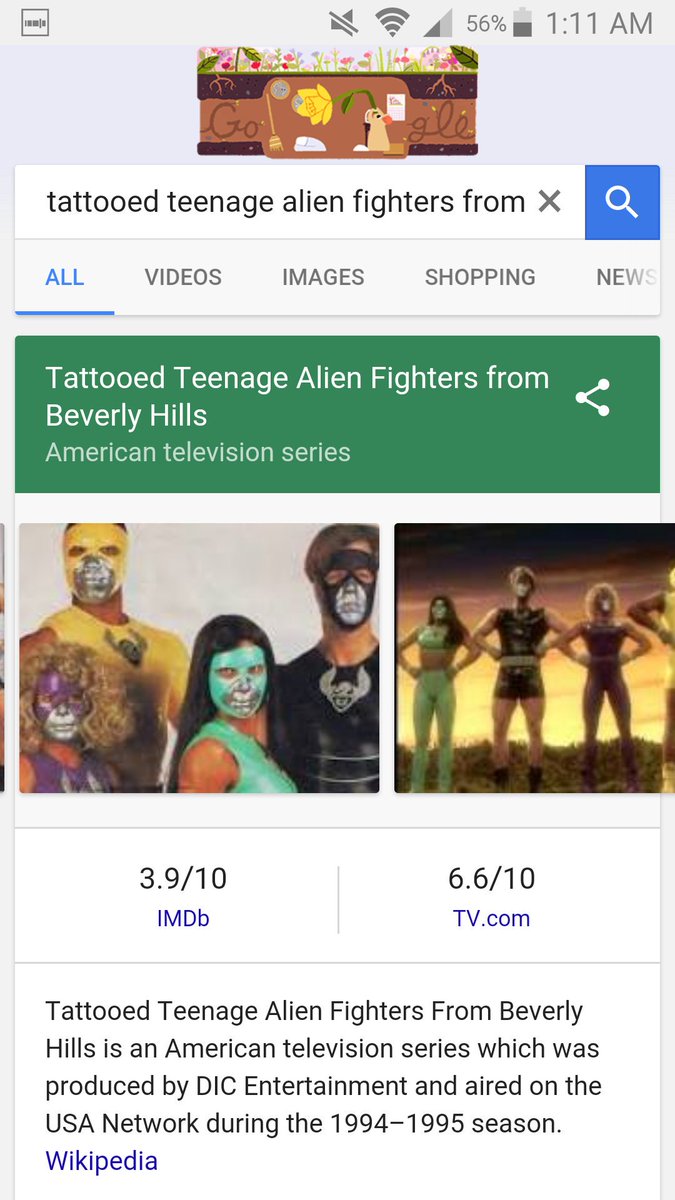Select the NEWS tab
The height and width of the screenshot is (1200, 675).
click(x=627, y=277)
